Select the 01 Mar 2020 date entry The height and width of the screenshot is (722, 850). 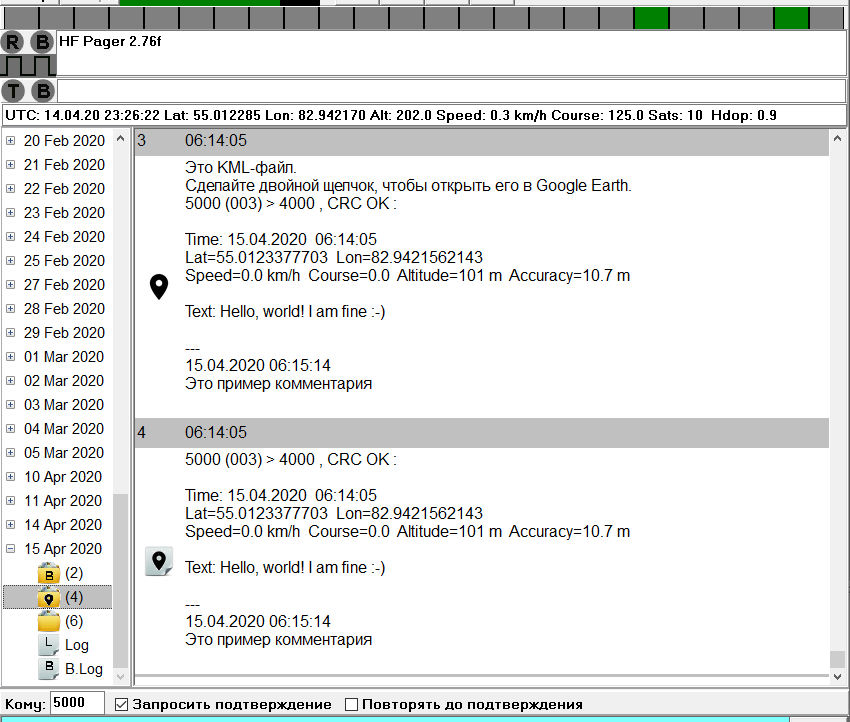[x=63, y=357]
